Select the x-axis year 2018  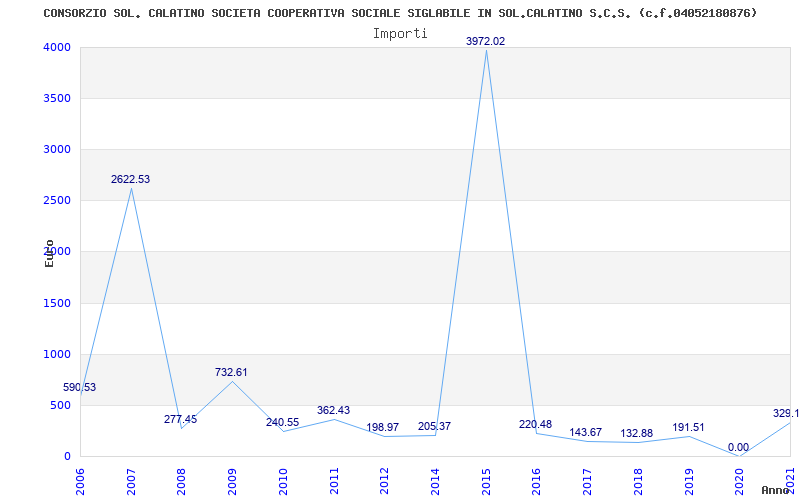tap(638, 480)
